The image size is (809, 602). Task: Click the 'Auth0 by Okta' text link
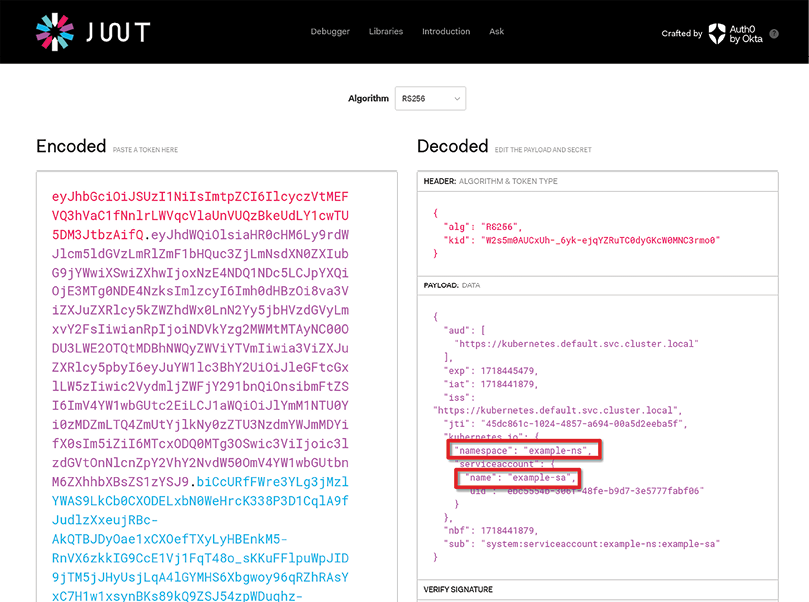pos(747,33)
